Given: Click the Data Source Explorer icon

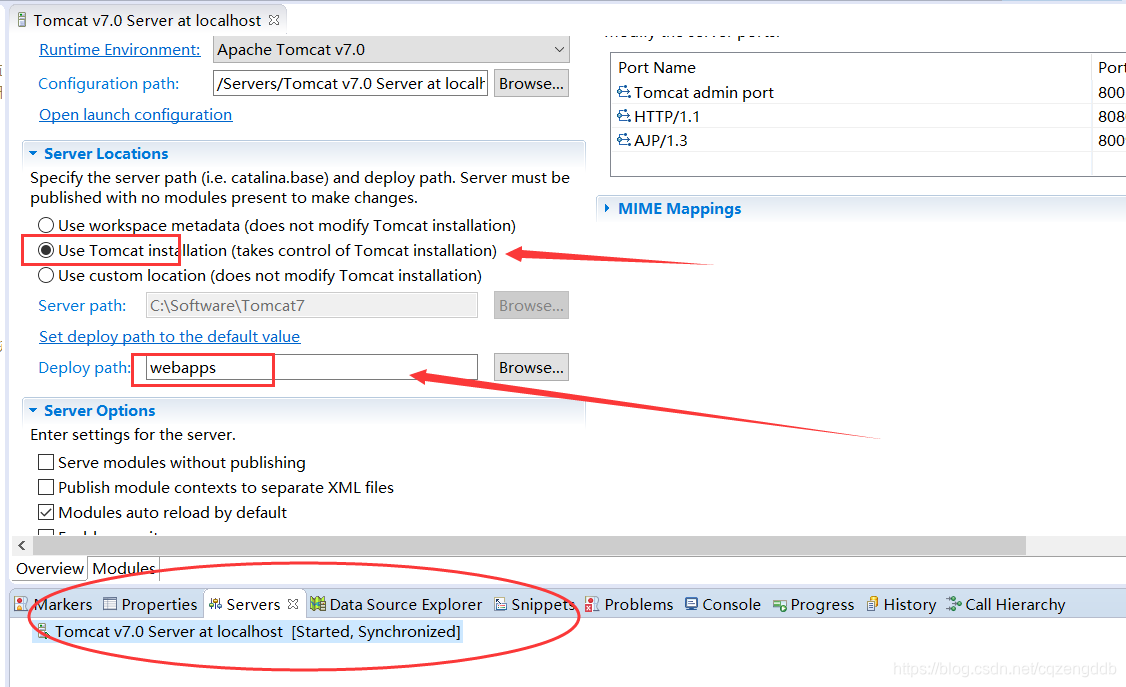Looking at the screenshot, I should pos(317,604).
